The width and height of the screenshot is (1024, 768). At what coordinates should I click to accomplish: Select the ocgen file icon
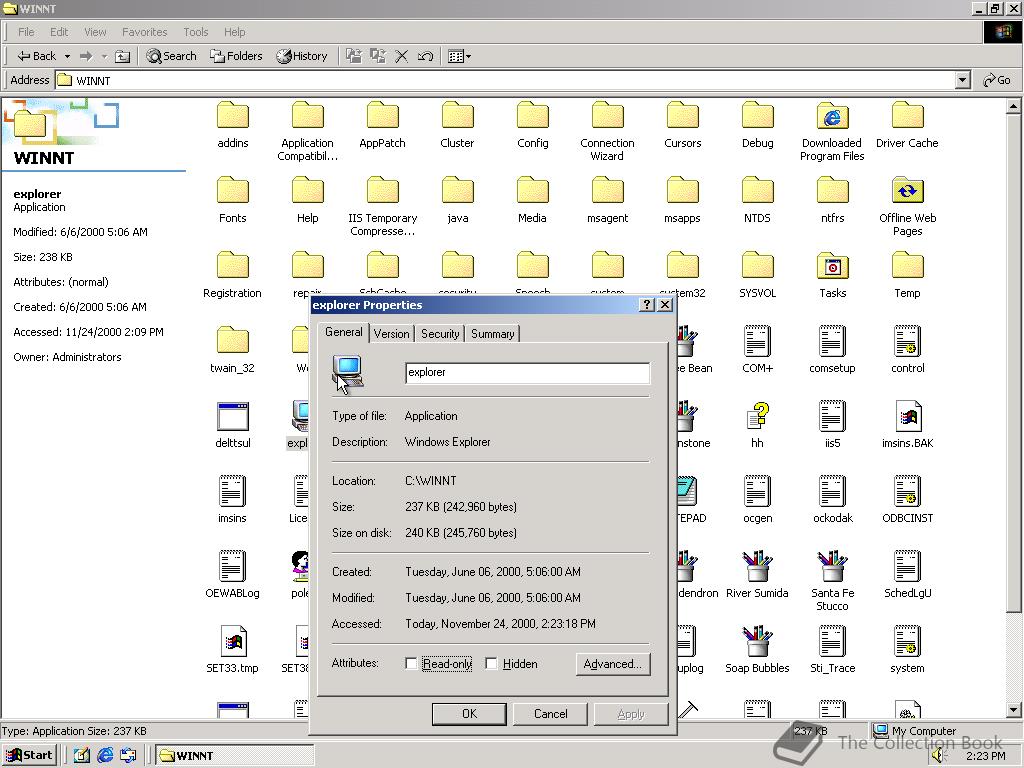[758, 491]
